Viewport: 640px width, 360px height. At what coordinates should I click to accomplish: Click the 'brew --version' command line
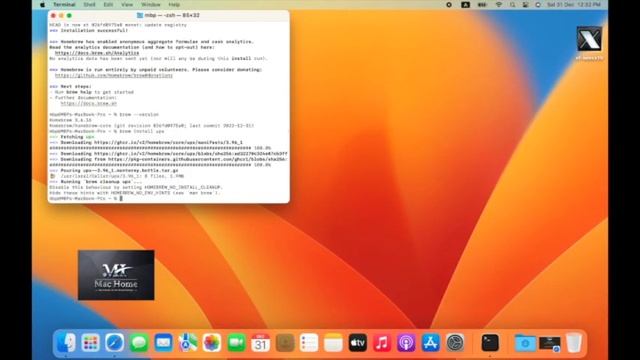coord(104,115)
